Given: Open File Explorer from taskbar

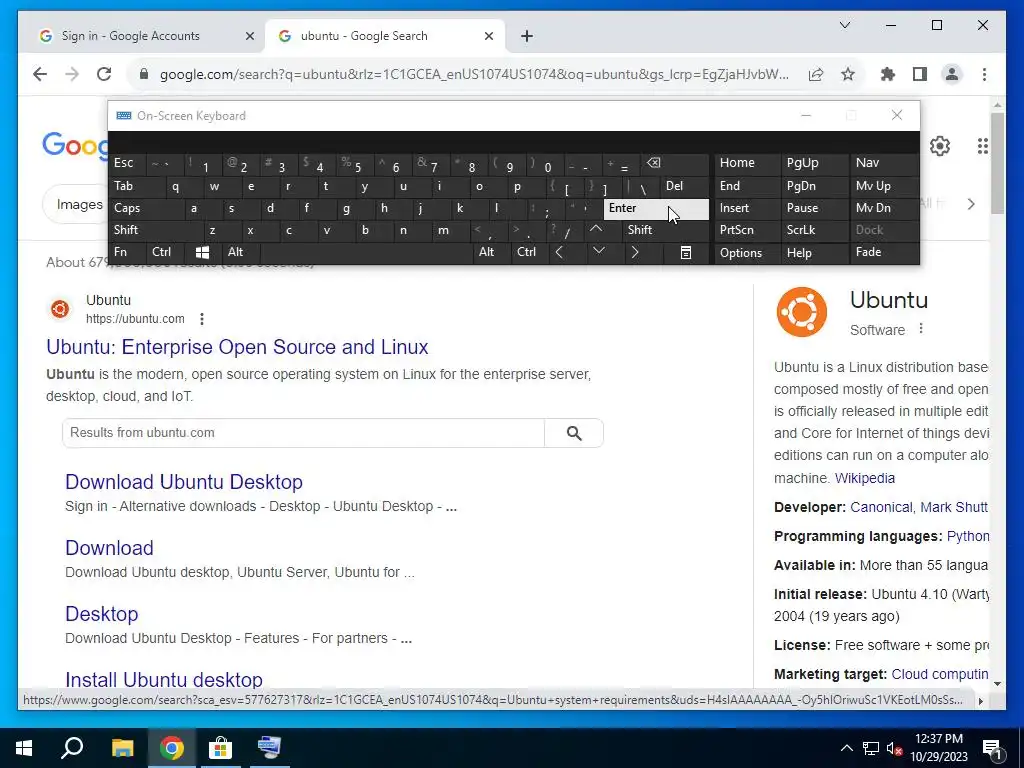Looking at the screenshot, I should 122,748.
